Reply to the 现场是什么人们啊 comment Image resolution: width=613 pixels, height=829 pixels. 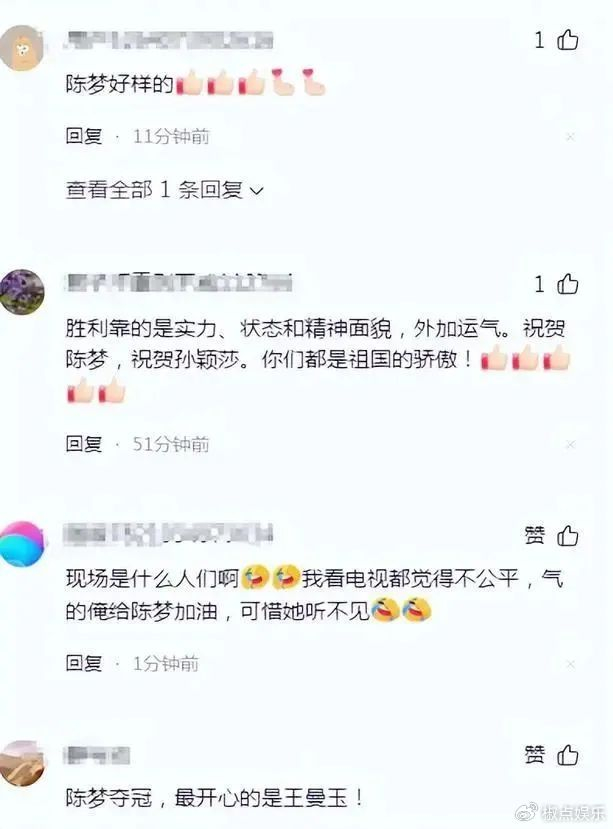[84, 663]
